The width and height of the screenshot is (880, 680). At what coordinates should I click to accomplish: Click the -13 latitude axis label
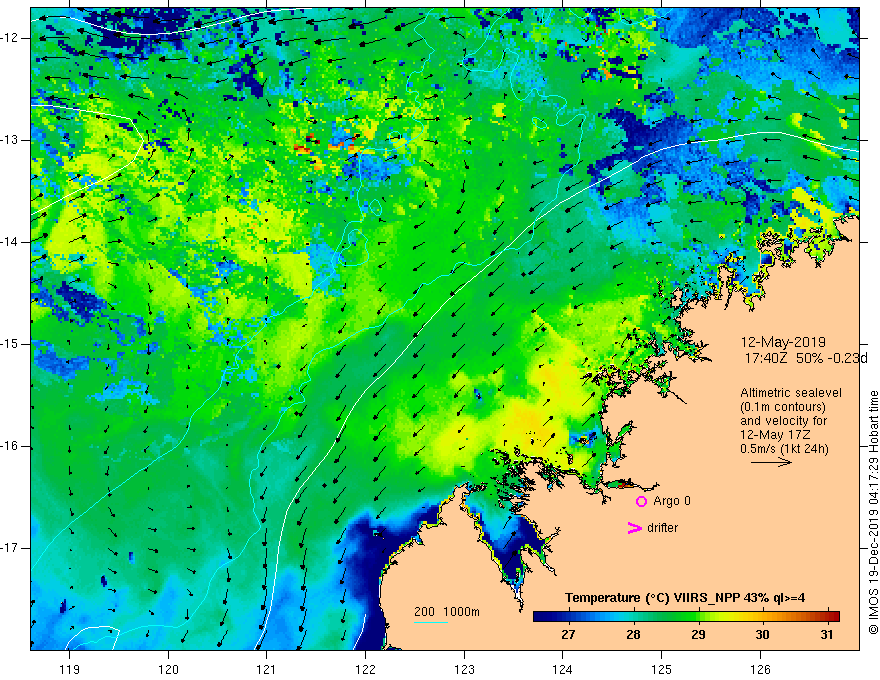(x=10, y=140)
